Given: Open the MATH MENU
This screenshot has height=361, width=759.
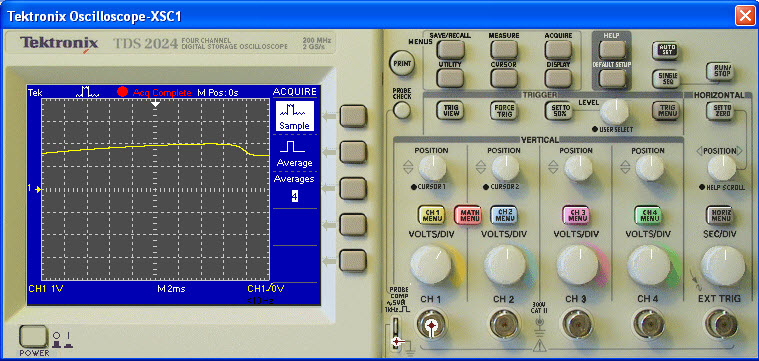Looking at the screenshot, I should point(468,215).
